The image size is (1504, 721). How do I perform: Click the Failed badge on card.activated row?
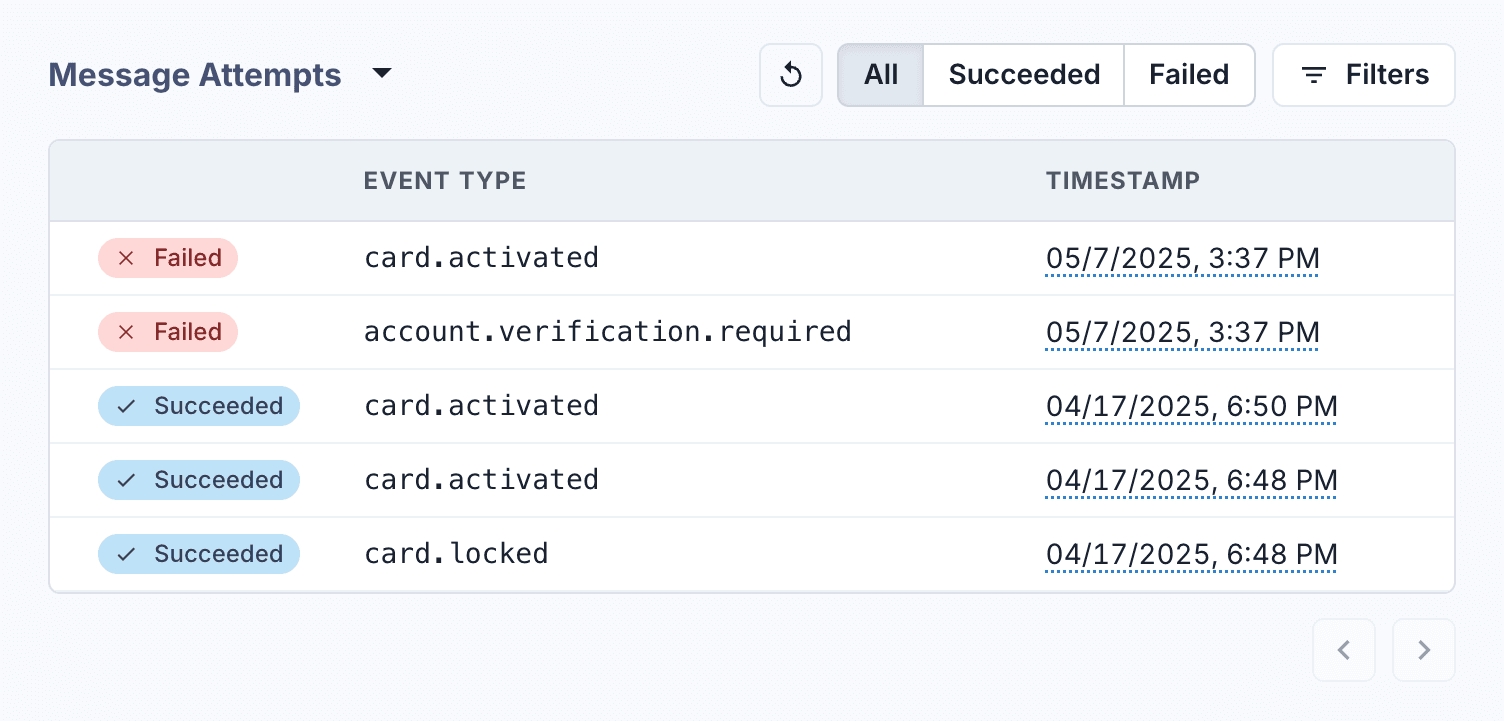pyautogui.click(x=168, y=258)
